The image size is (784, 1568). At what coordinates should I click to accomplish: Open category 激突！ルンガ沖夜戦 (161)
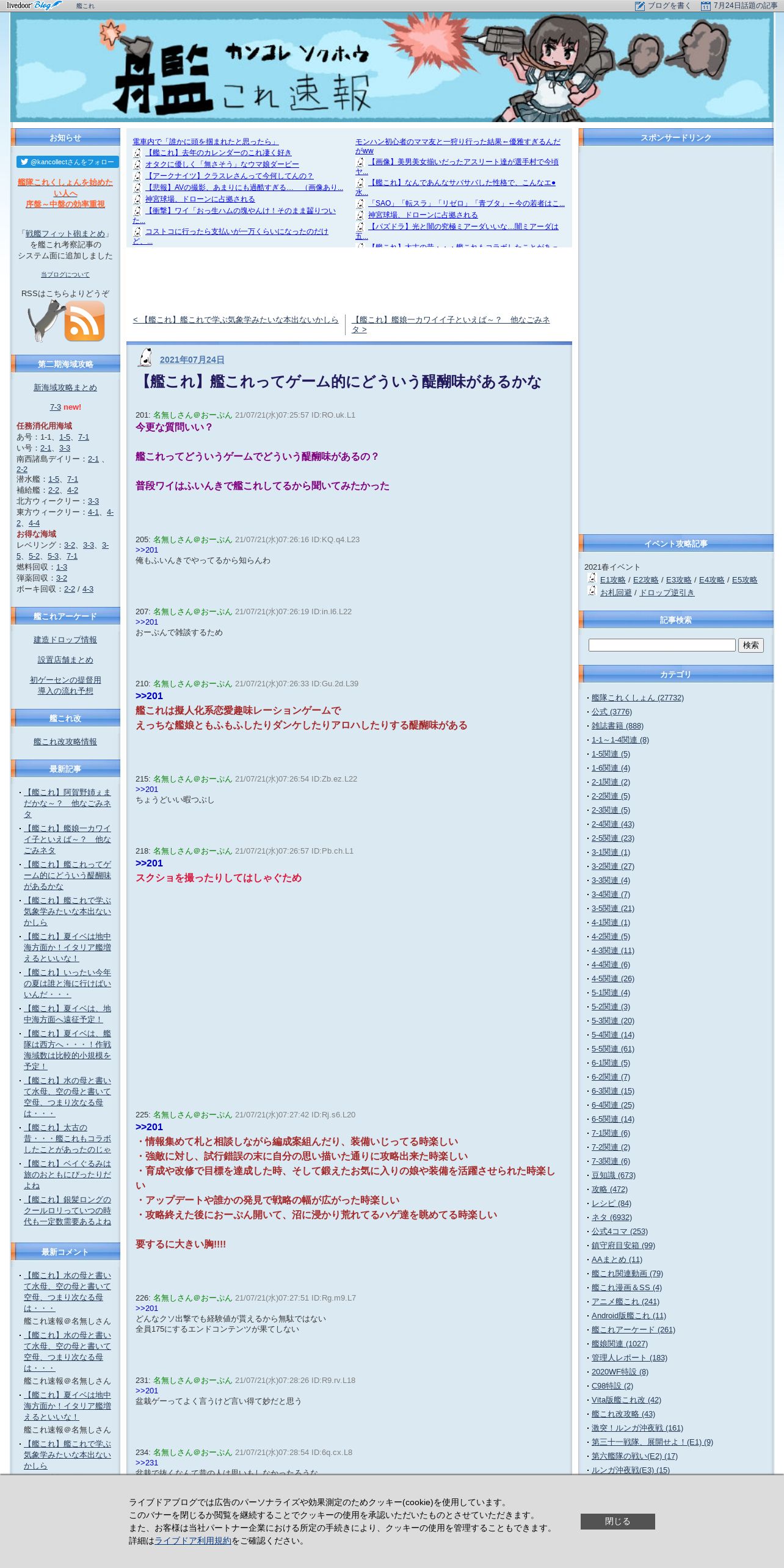pos(637,1428)
